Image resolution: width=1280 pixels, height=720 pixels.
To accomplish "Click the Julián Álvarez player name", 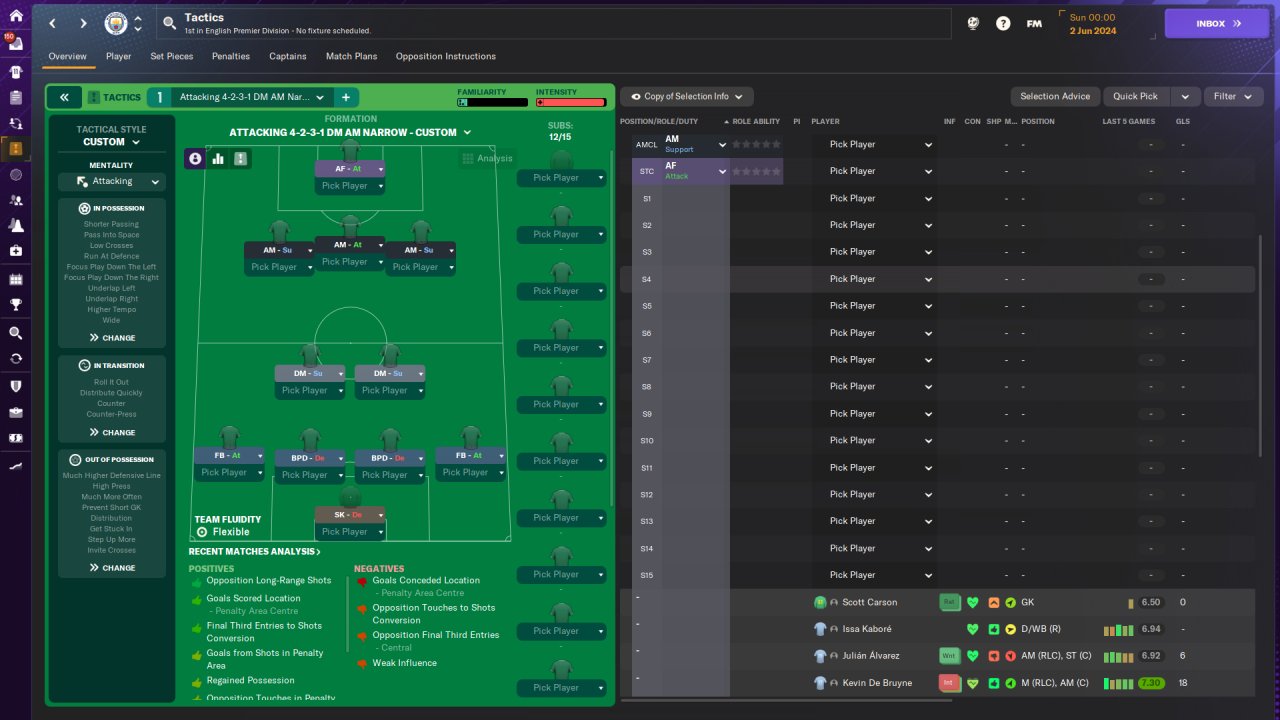I will [x=871, y=656].
